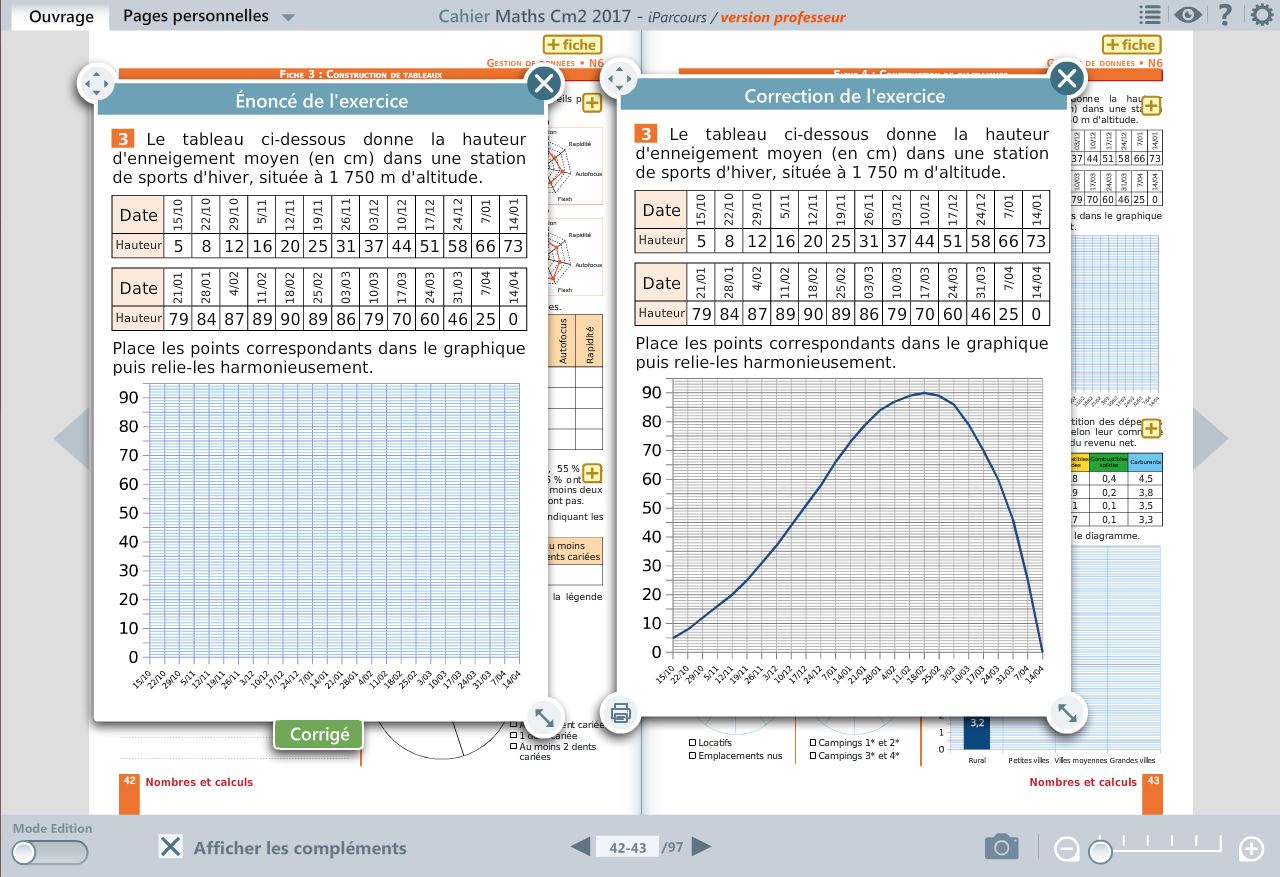Image resolution: width=1280 pixels, height=877 pixels.
Task: Open the settings gear icon
Action: pyautogui.click(x=1262, y=15)
